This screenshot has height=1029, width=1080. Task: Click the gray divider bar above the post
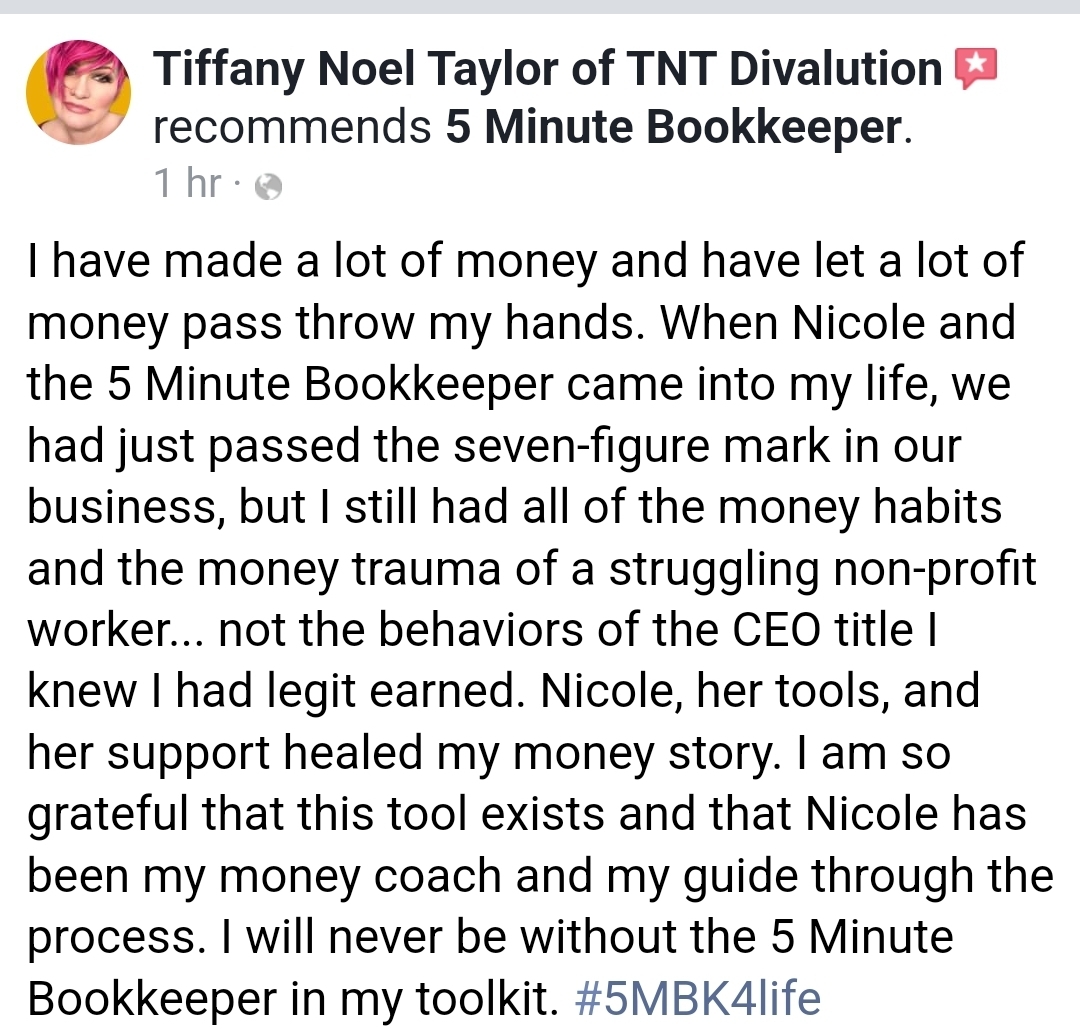click(540, 7)
